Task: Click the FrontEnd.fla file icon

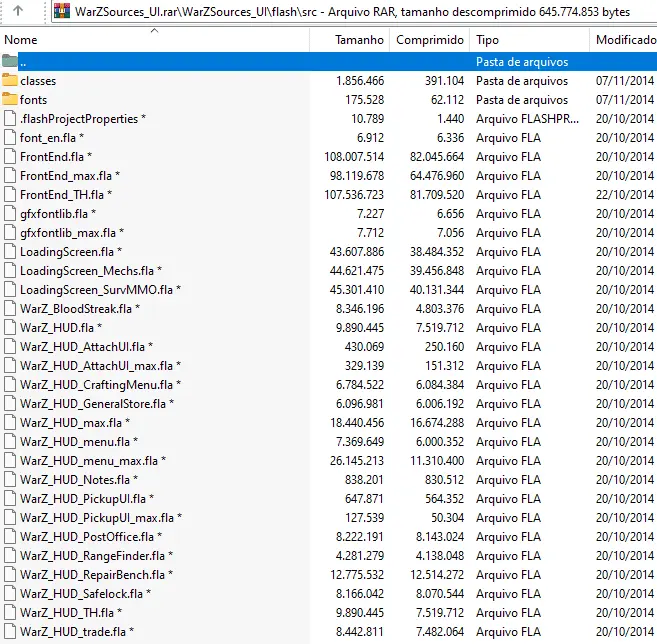Action: tap(10, 157)
